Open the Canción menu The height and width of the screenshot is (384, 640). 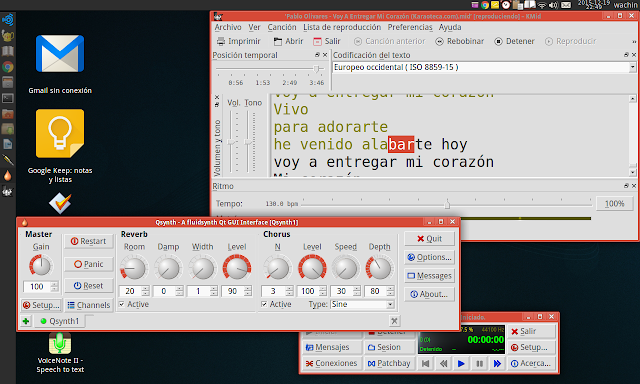click(282, 27)
